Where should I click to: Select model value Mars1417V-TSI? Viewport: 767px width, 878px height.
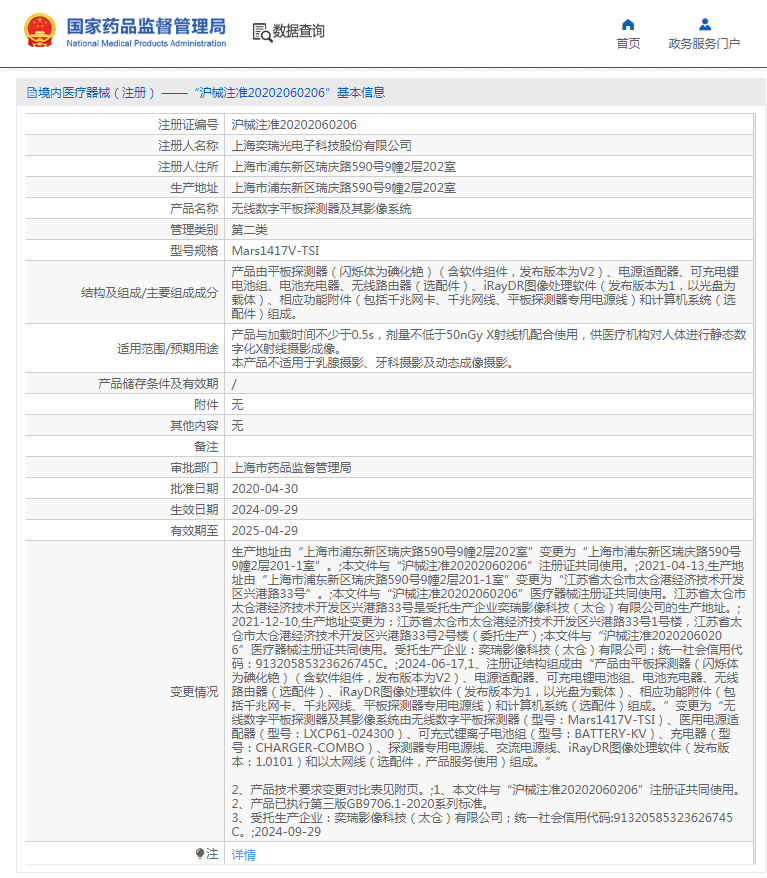pos(275,250)
